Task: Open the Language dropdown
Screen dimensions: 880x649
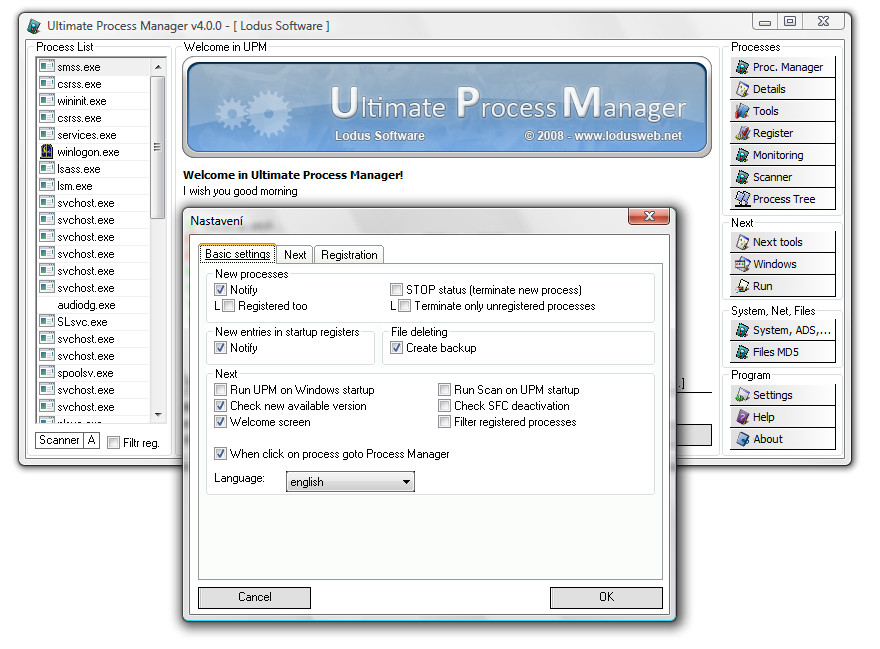Action: tap(350, 482)
